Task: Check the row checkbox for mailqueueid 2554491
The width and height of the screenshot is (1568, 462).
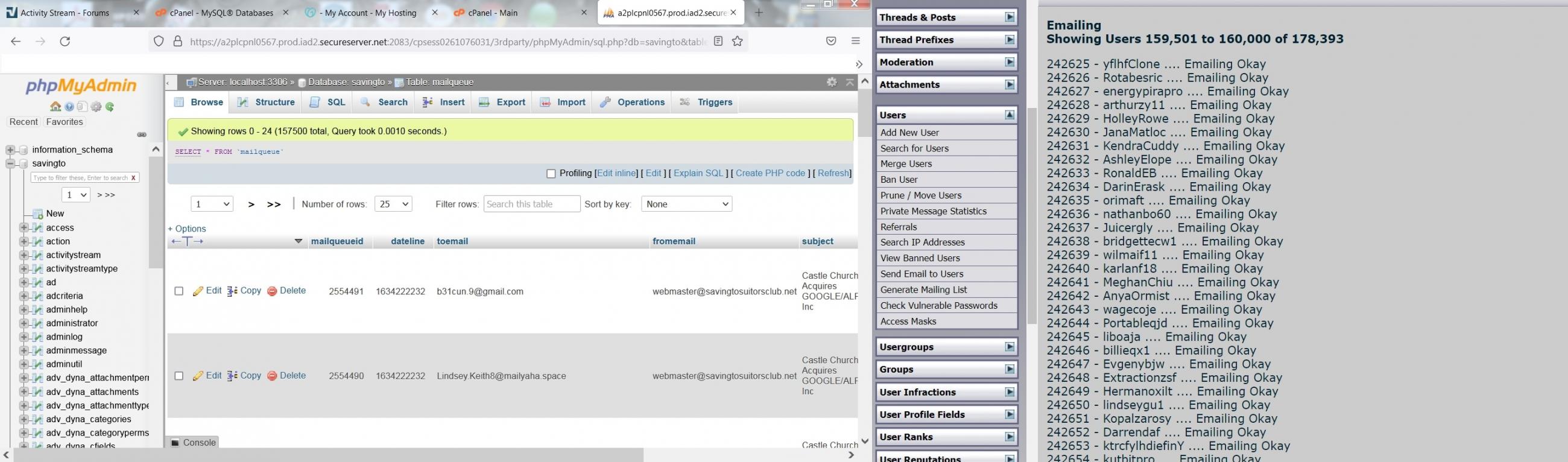Action: 179,291
